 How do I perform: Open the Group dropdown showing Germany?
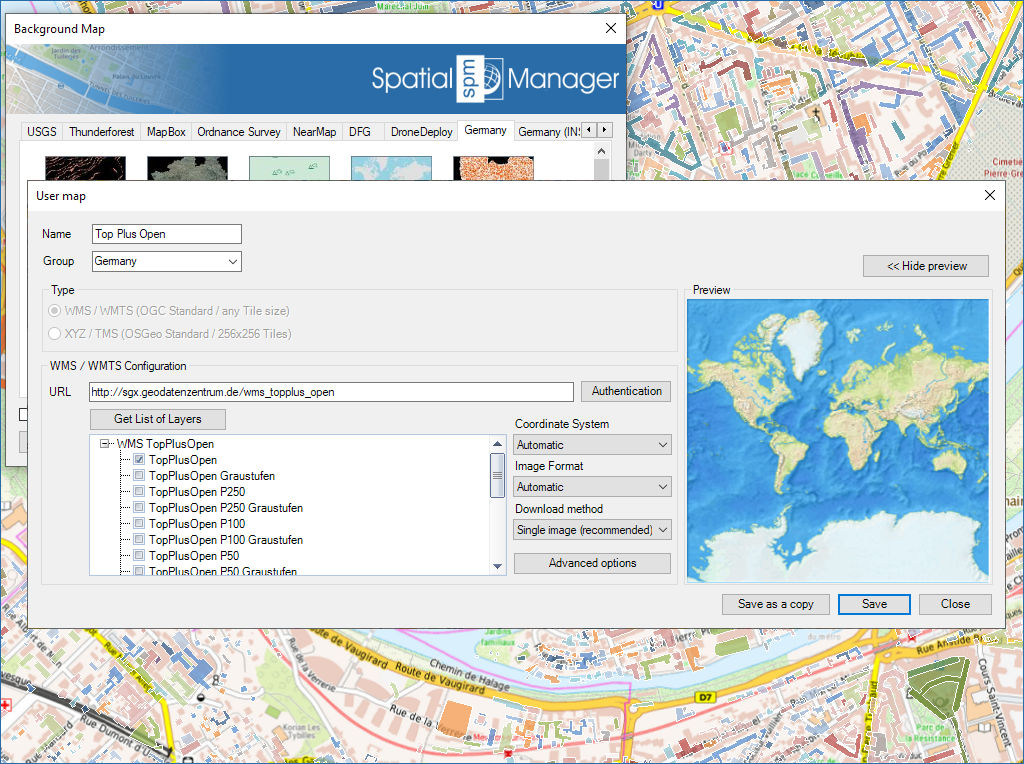(167, 261)
